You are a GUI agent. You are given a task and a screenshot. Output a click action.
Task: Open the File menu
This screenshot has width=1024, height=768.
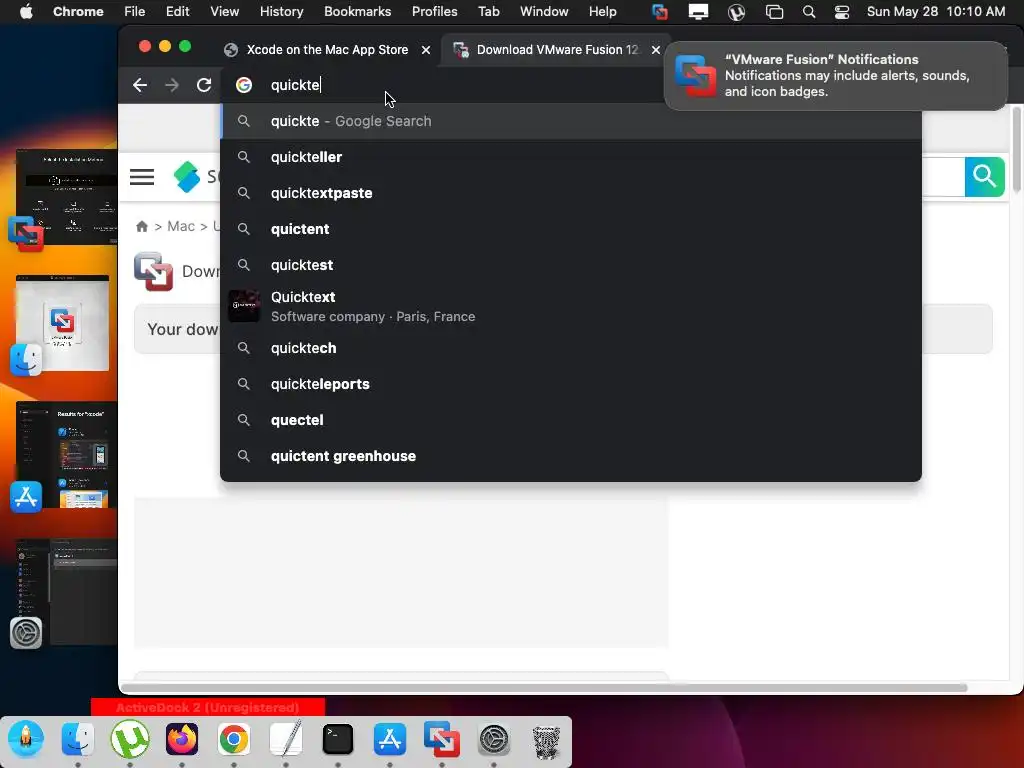click(135, 12)
